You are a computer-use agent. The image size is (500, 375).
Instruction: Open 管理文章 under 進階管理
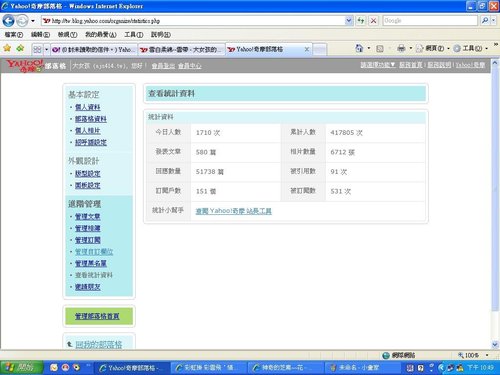(x=88, y=217)
